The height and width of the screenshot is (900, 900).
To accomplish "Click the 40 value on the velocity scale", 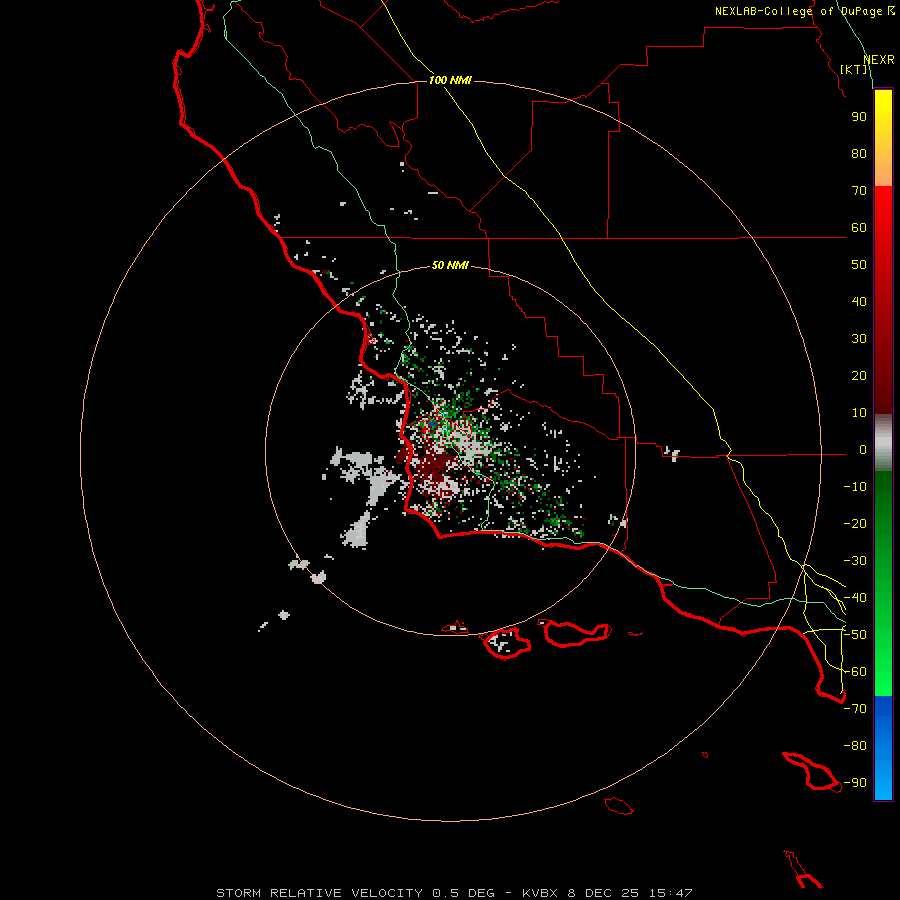I will point(859,302).
